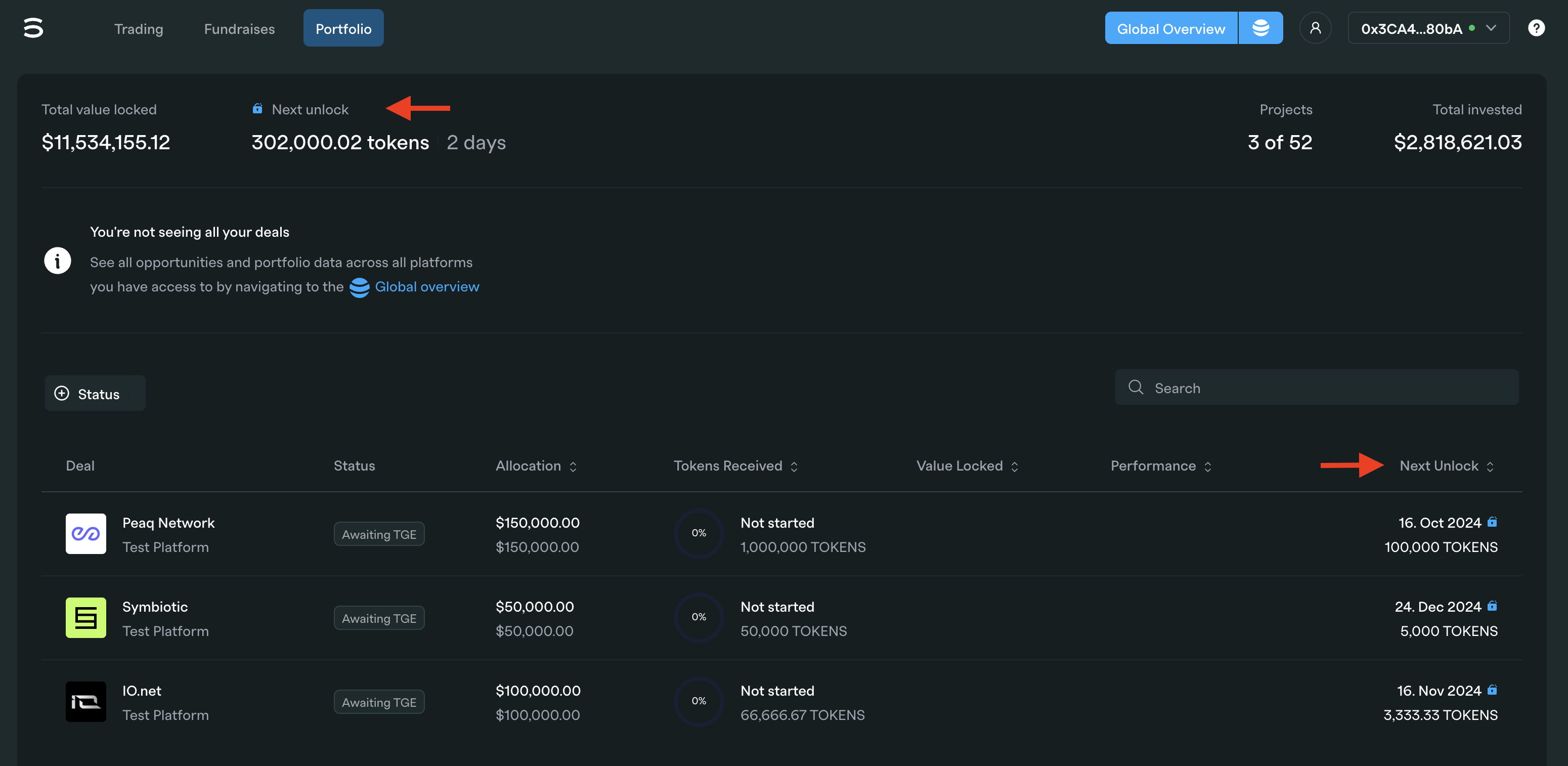Click the search magnifier icon
This screenshot has height=766, width=1568.
[x=1136, y=387]
